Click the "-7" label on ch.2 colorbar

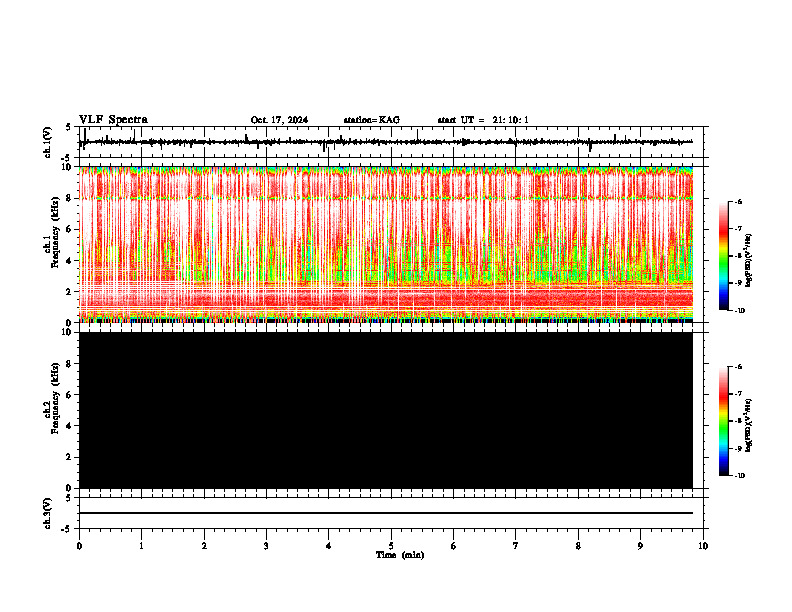(x=738, y=394)
